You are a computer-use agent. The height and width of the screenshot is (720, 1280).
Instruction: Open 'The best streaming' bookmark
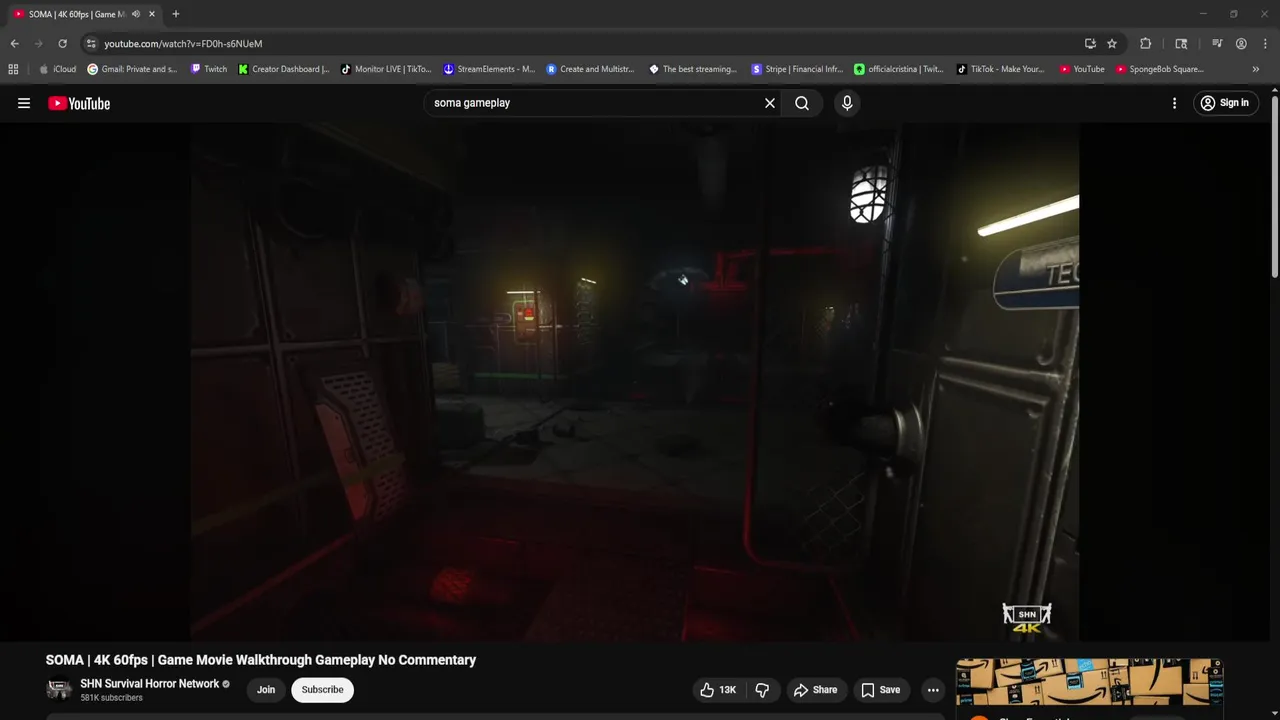(x=693, y=69)
